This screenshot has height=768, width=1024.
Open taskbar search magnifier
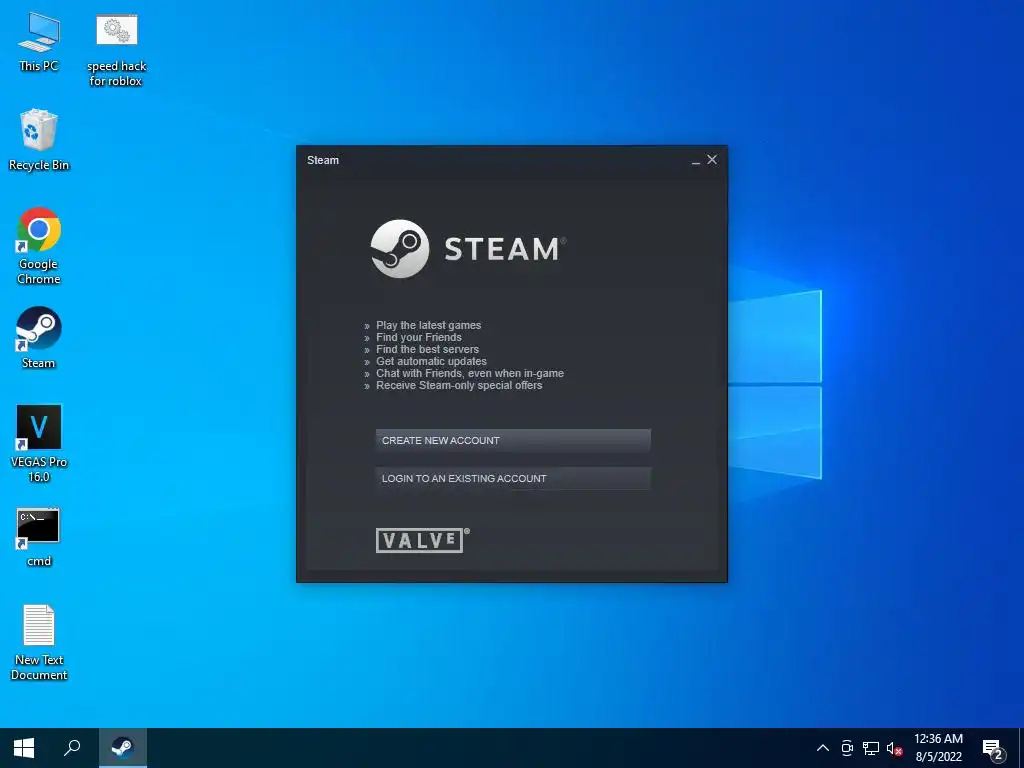tap(72, 748)
